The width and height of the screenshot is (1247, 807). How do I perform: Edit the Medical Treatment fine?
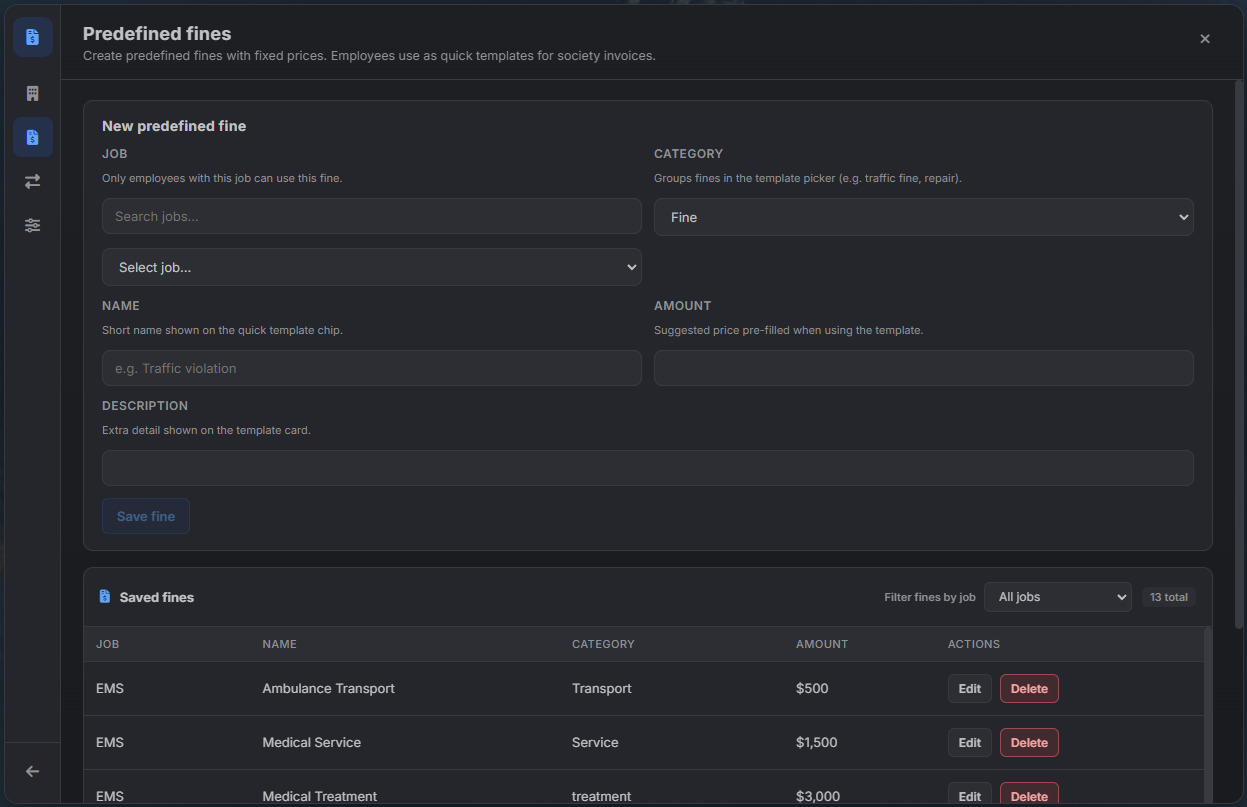[970, 795]
